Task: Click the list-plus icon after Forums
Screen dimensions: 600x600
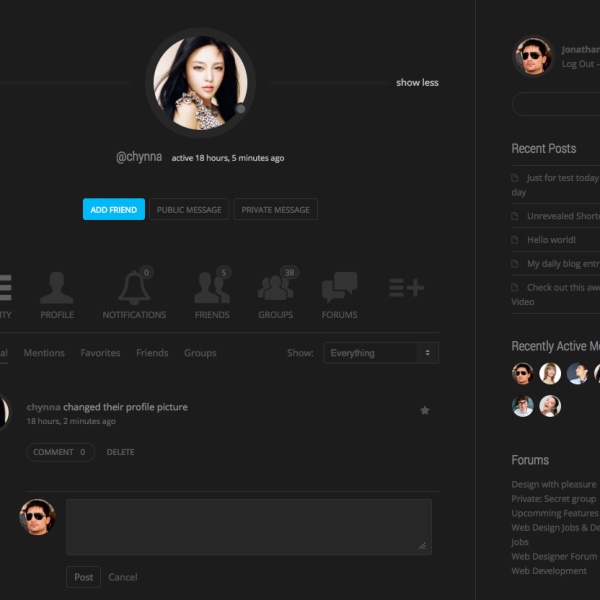Action: (406, 288)
